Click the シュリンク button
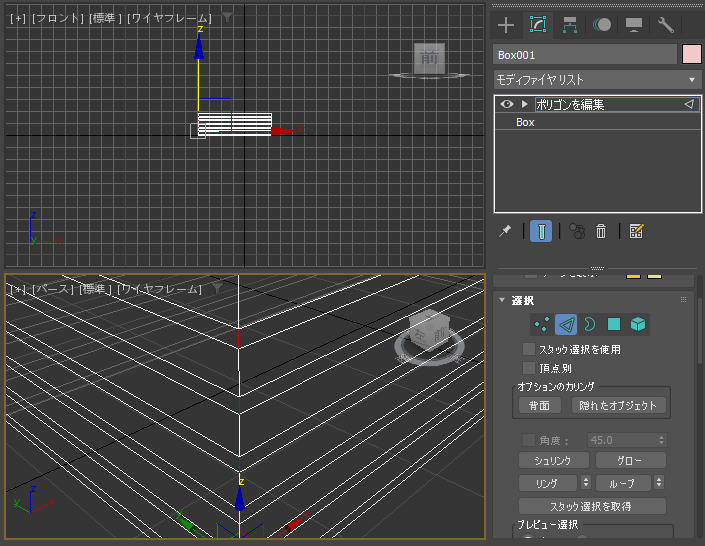The image size is (705, 546). click(x=553, y=461)
